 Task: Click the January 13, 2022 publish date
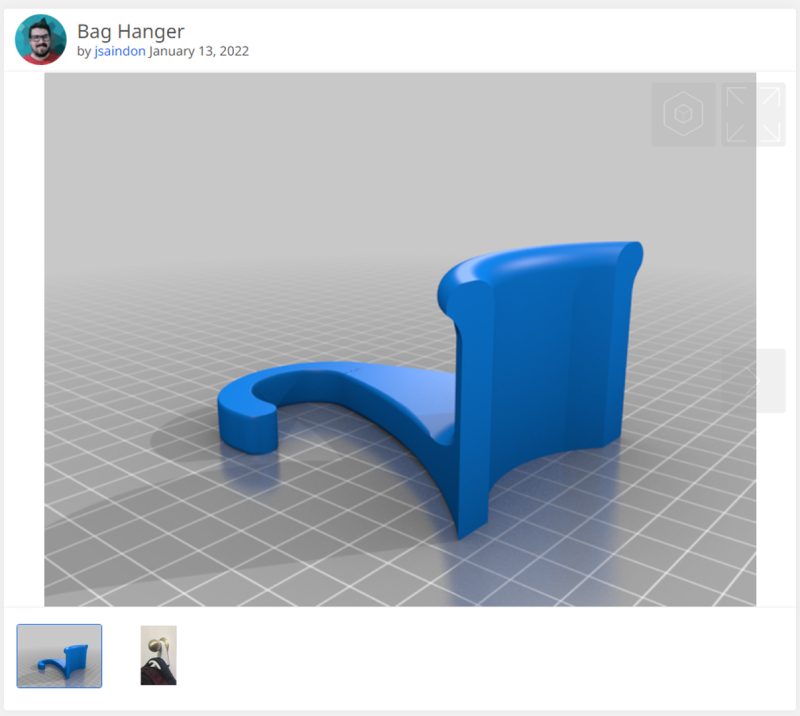tap(199, 51)
